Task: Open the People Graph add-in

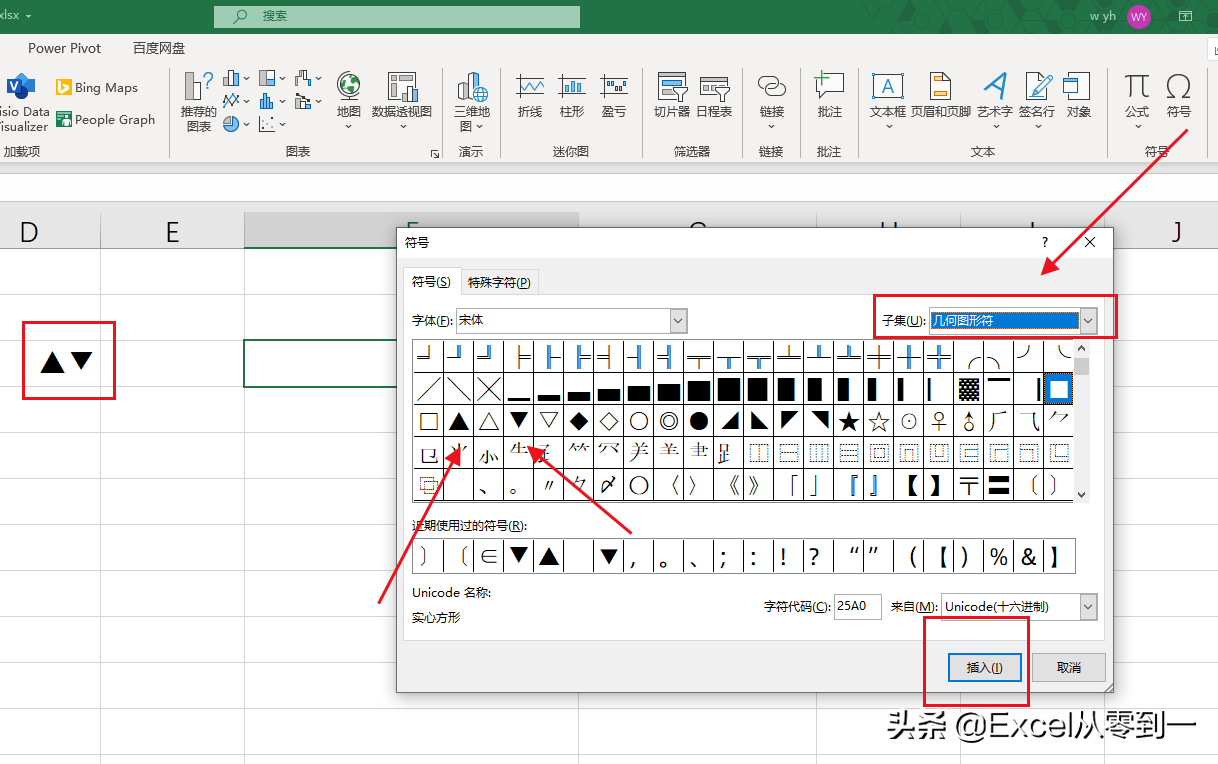Action: coord(106,120)
